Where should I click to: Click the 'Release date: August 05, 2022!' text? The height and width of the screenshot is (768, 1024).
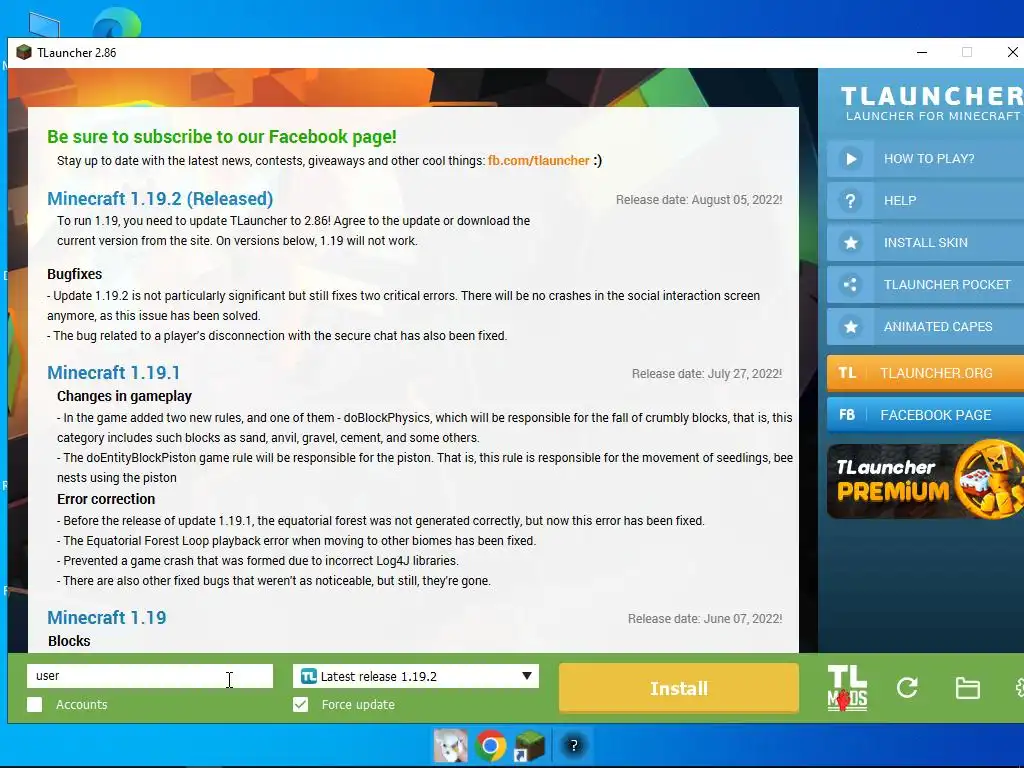699,200
